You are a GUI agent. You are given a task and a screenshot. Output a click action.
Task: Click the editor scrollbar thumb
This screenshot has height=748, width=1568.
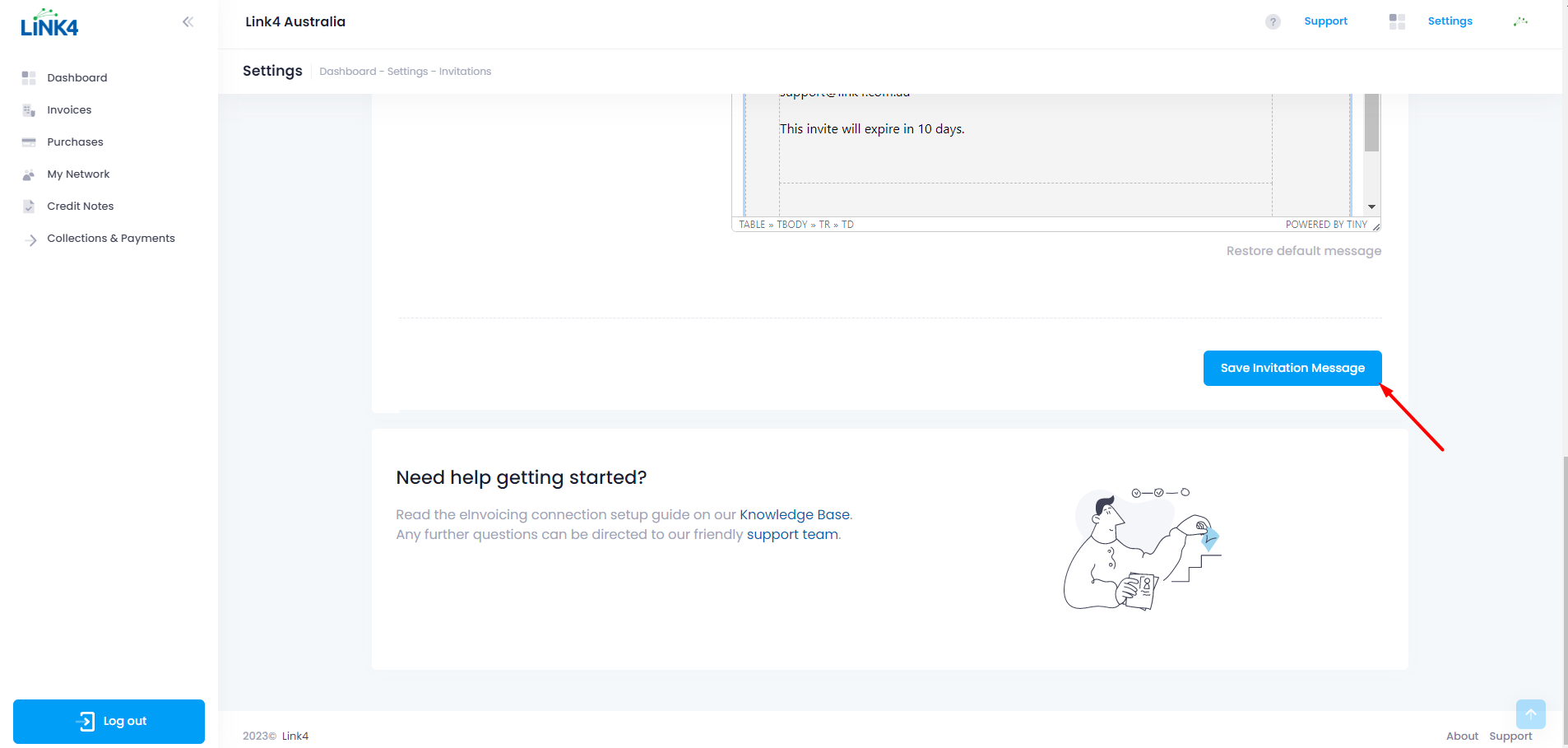[1371, 123]
